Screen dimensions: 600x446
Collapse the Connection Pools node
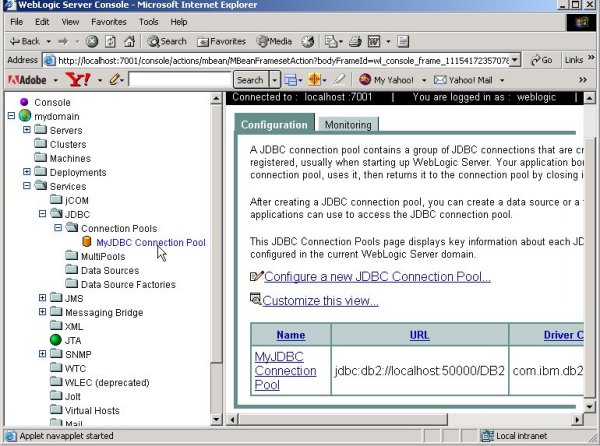click(x=58, y=228)
